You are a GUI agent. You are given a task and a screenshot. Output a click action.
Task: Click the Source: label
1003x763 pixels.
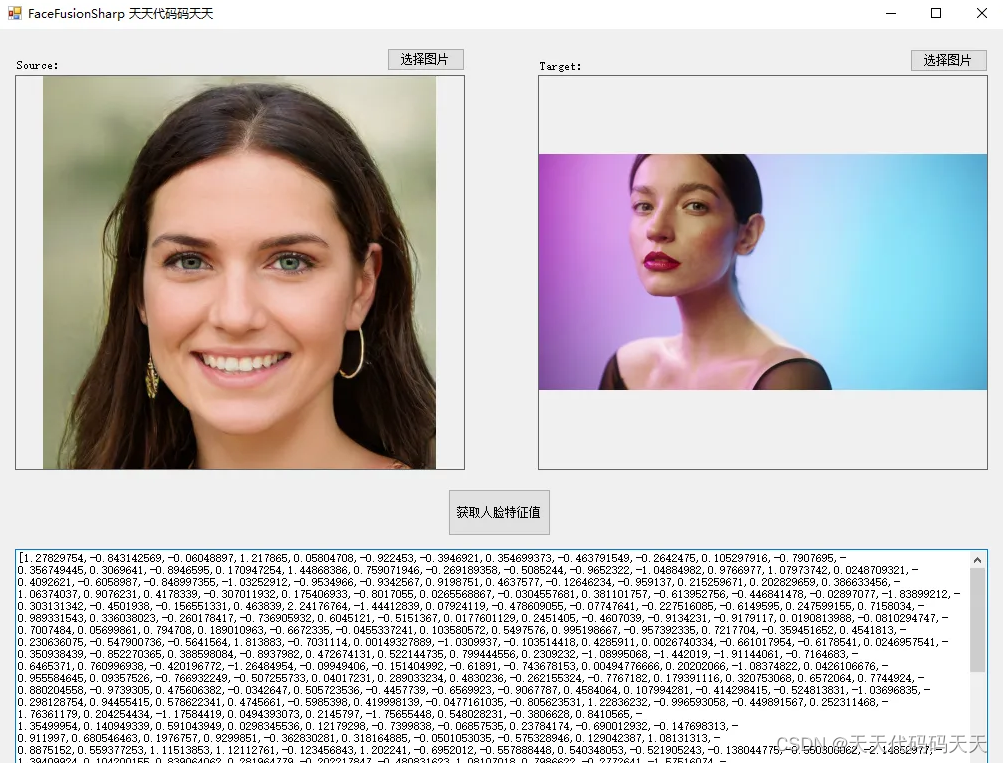pyautogui.click(x=36, y=65)
